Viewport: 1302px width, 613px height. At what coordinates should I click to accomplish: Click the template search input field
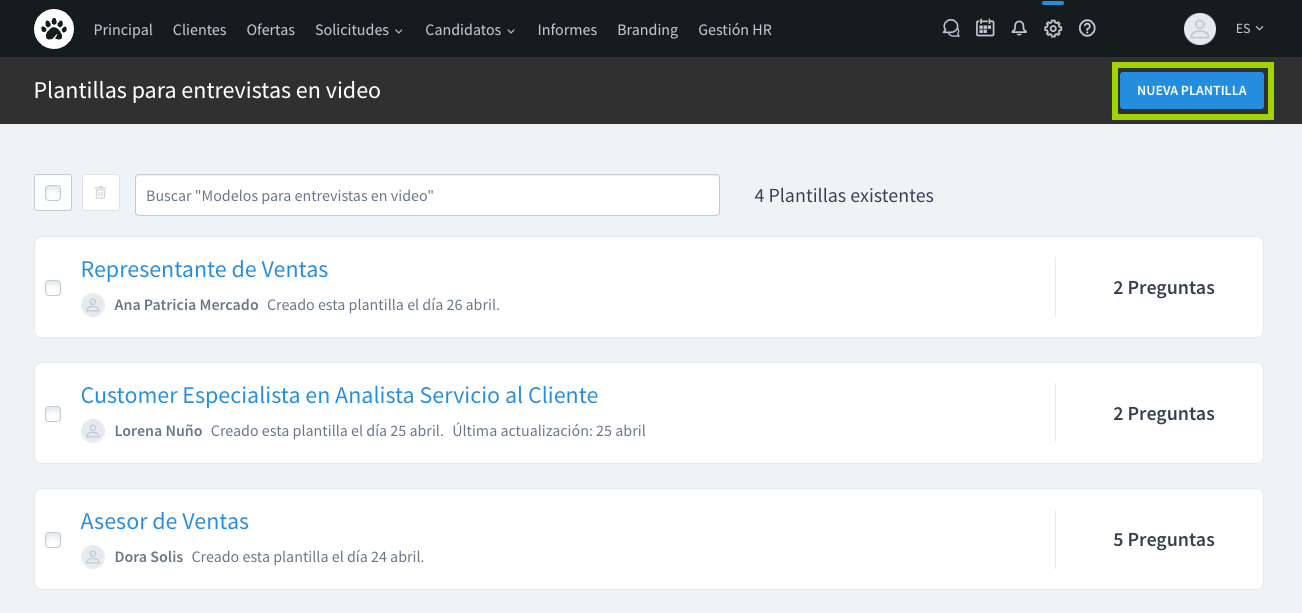coord(427,195)
